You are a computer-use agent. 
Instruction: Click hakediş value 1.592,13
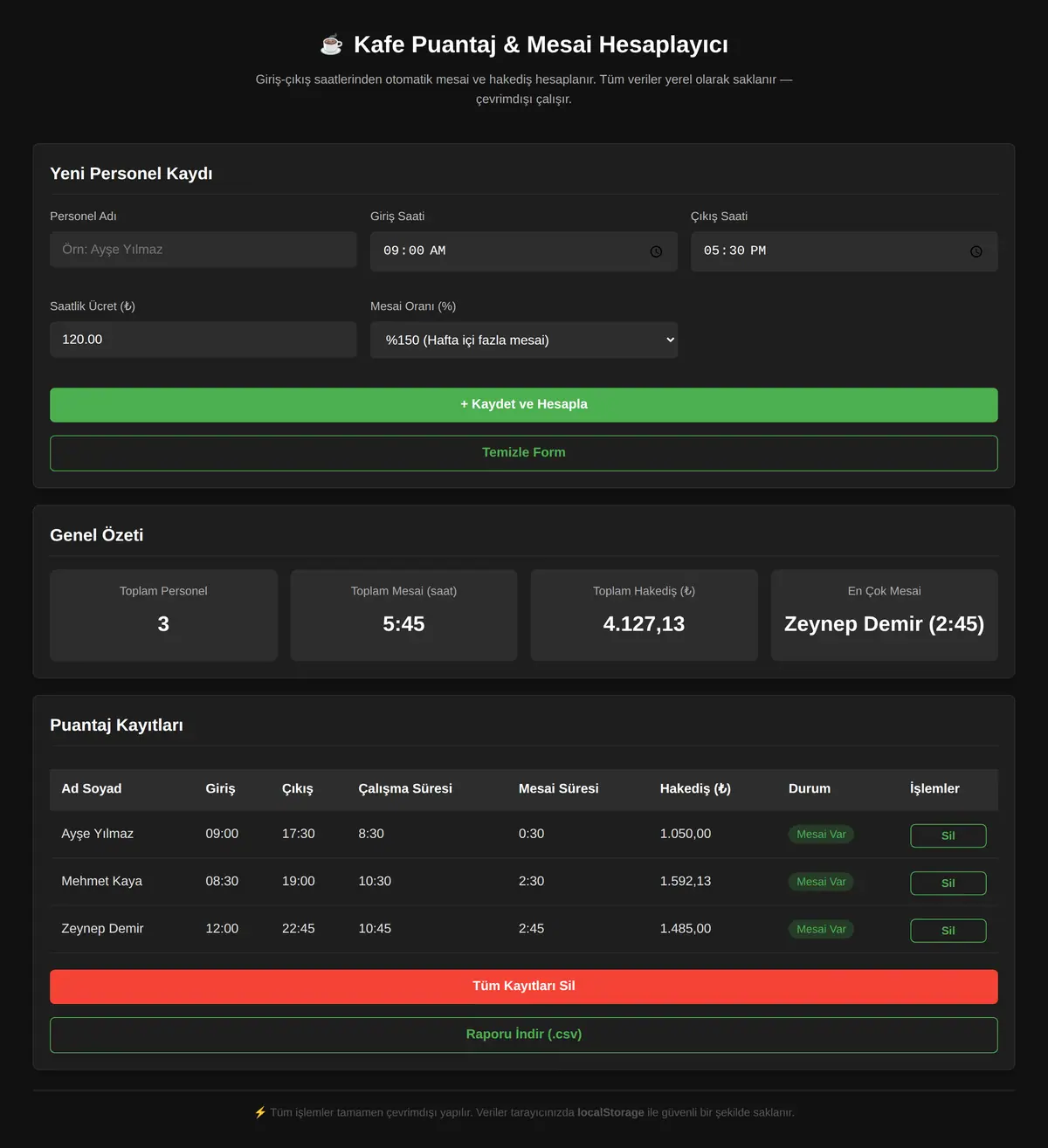[x=686, y=881]
